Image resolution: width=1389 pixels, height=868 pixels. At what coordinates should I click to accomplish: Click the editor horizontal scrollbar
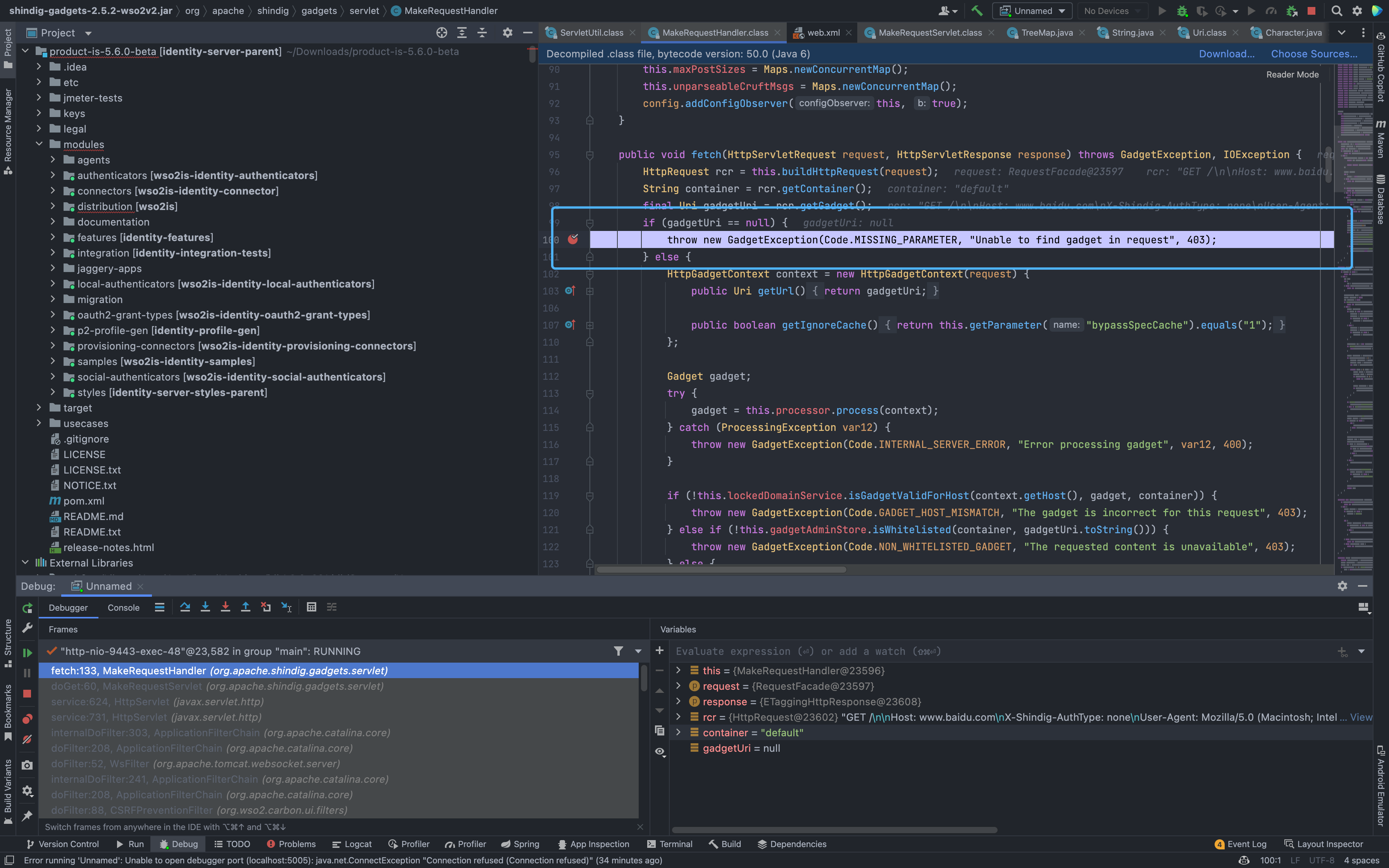[x=721, y=570]
